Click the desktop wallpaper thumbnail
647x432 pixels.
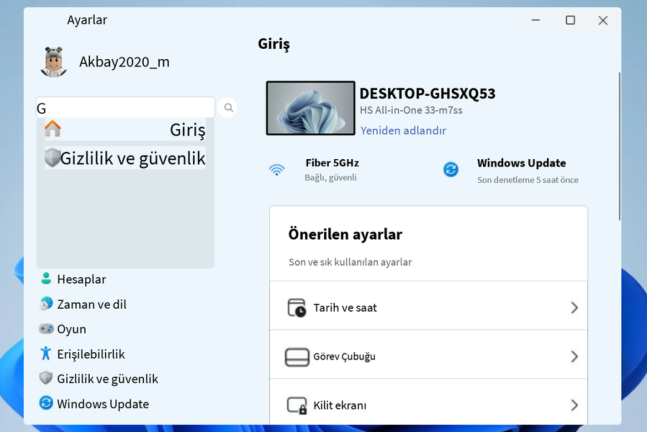click(310, 108)
